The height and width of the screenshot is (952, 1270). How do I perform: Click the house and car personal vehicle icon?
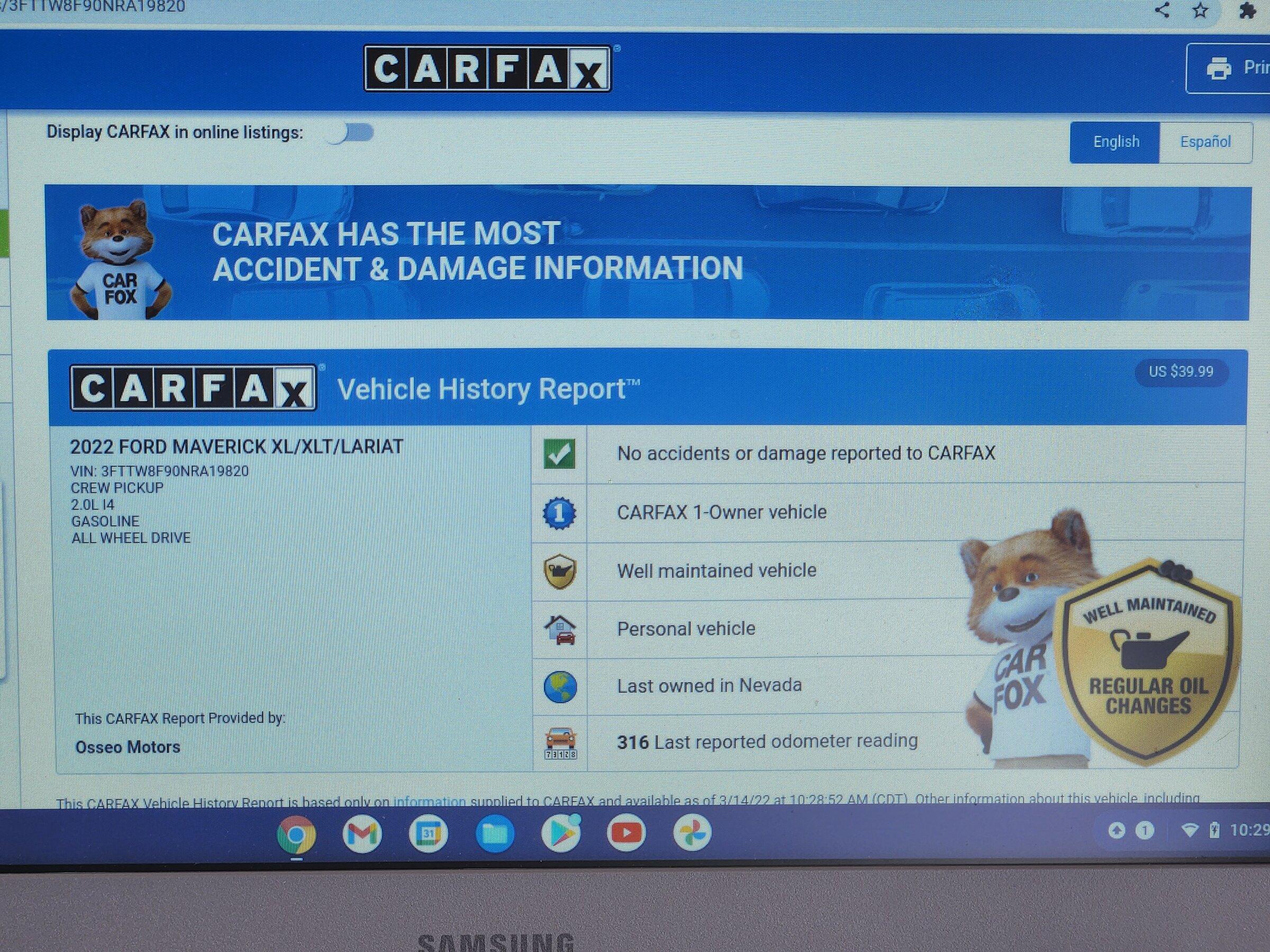click(560, 630)
